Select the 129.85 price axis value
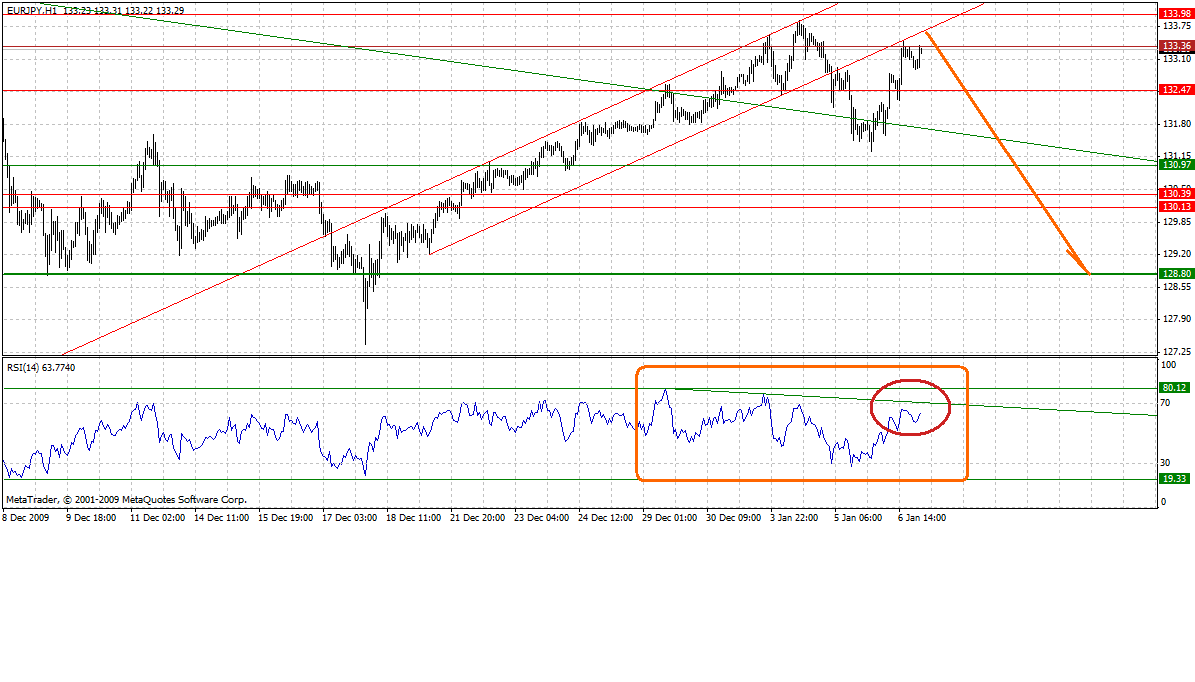The width and height of the screenshot is (1195, 682). [1177, 222]
